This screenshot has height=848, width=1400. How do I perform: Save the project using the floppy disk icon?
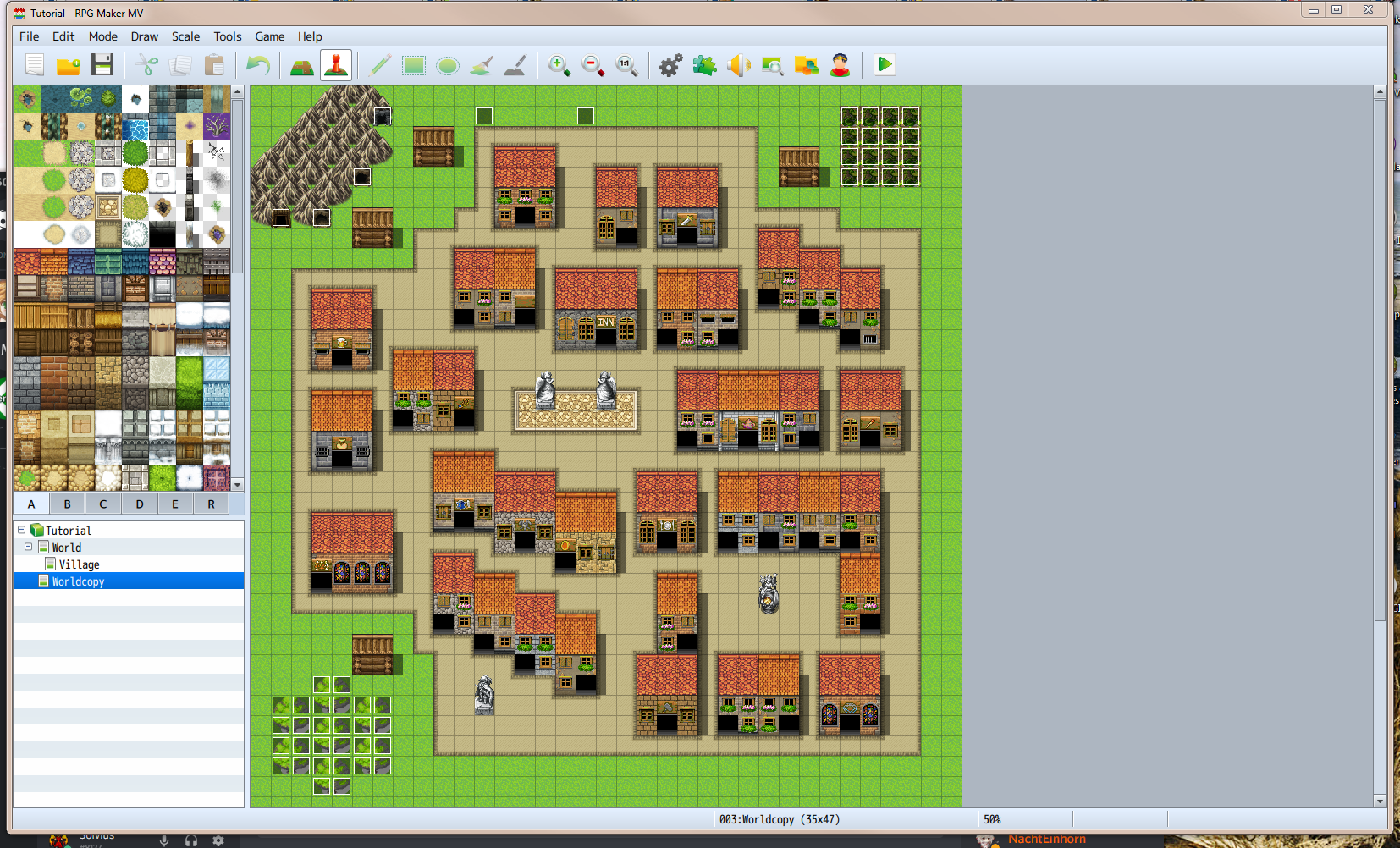point(102,65)
